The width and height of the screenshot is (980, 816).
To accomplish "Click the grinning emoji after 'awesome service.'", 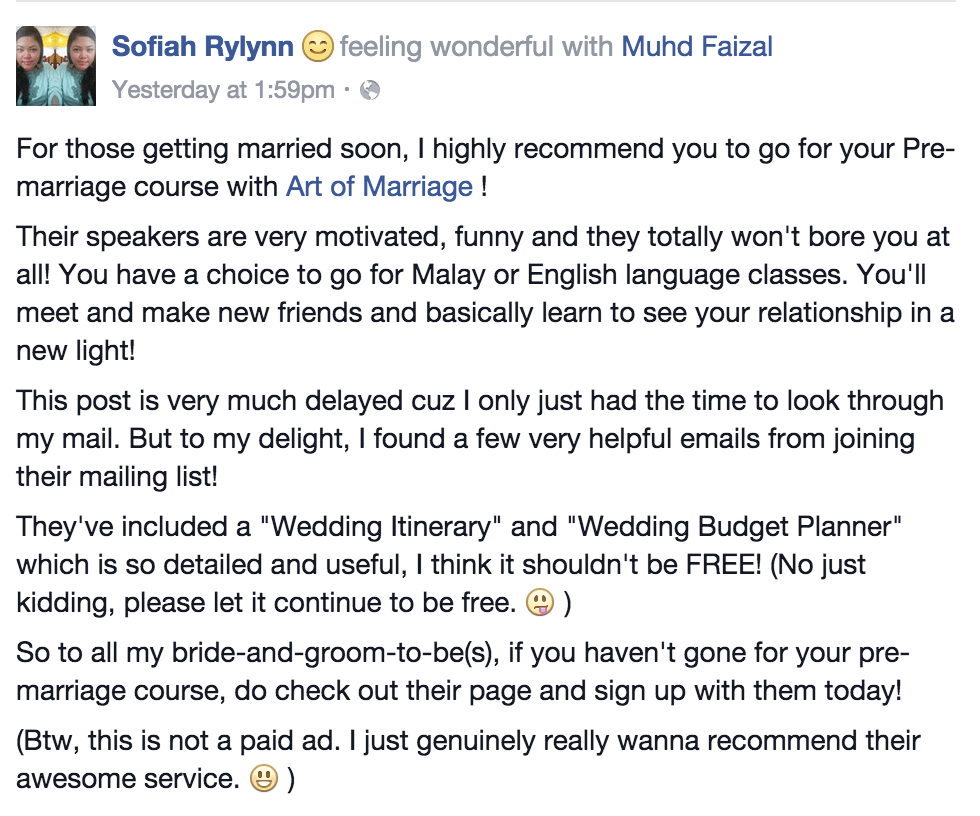I will [264, 779].
